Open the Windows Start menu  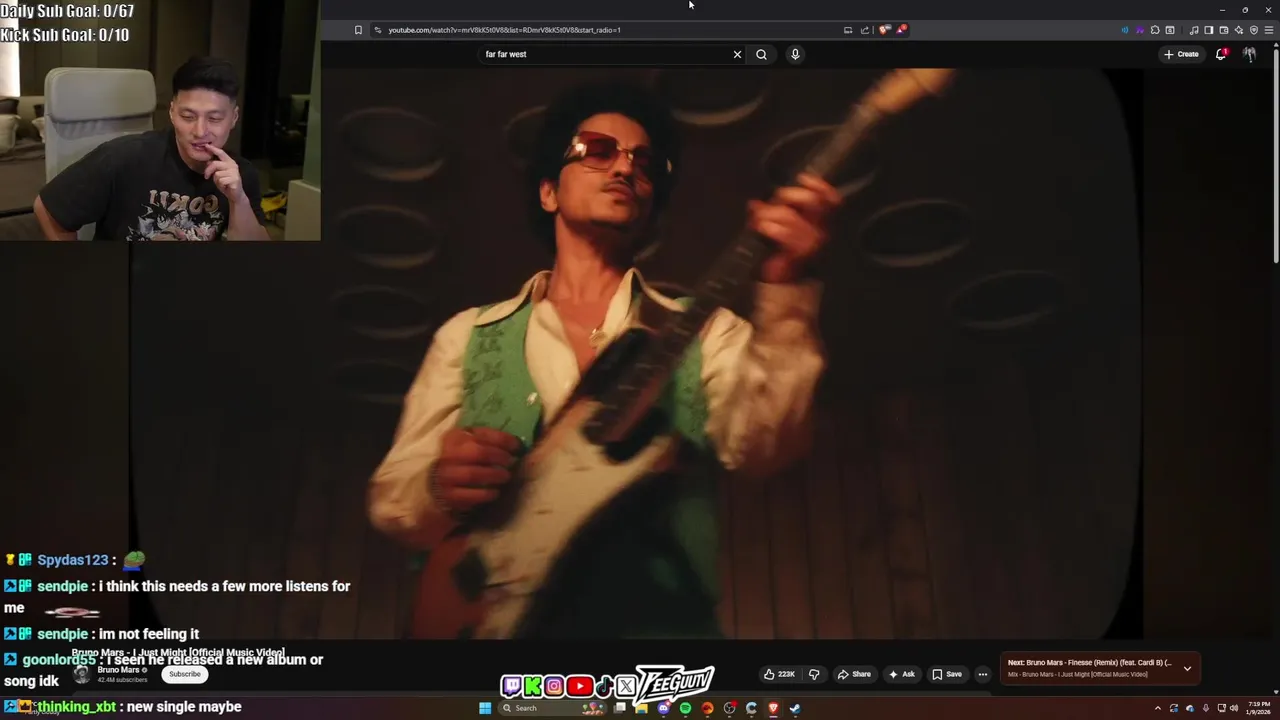485,708
